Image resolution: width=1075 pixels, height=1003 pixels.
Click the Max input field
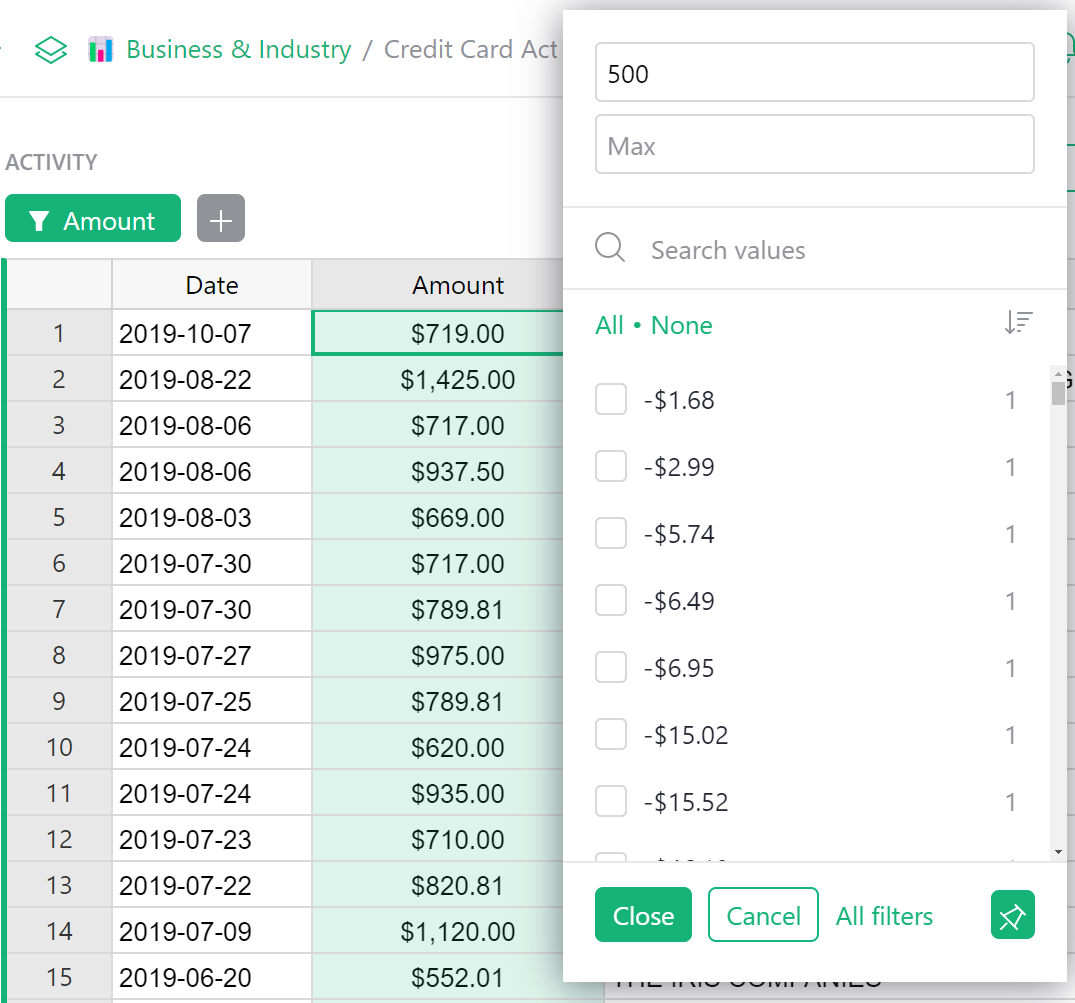point(814,145)
